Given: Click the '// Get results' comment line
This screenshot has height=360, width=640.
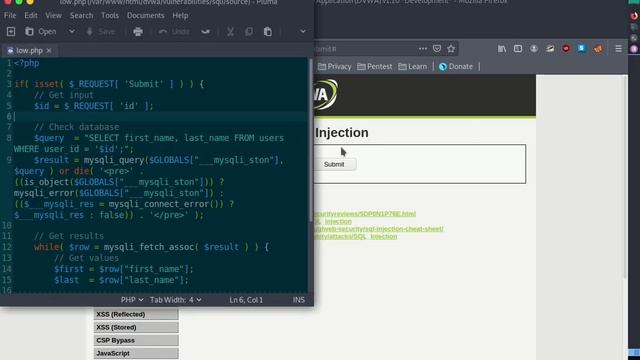Looking at the screenshot, I should 69,236.
